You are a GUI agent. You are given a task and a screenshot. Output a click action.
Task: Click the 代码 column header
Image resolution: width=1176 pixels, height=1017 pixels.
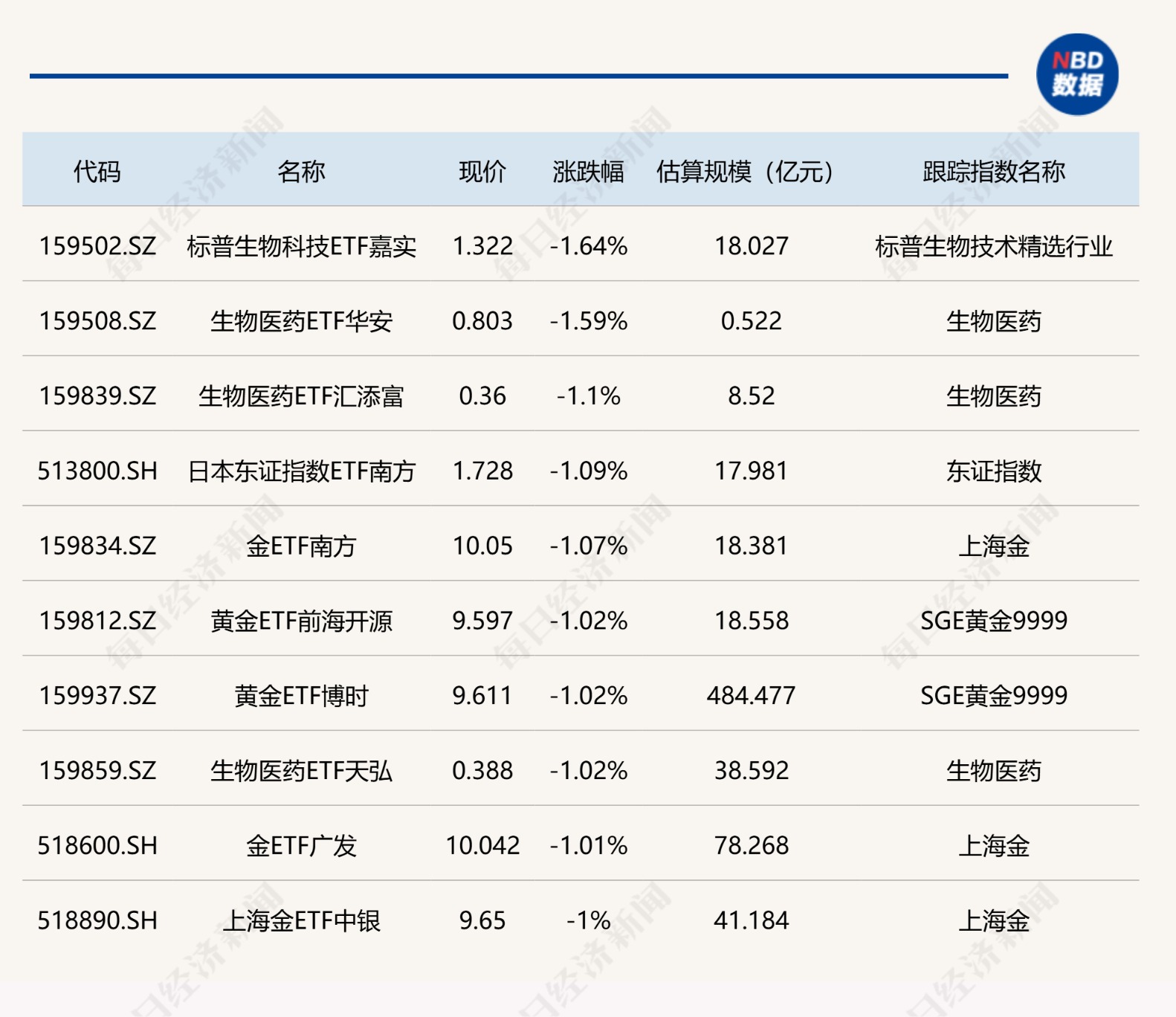coord(97,172)
